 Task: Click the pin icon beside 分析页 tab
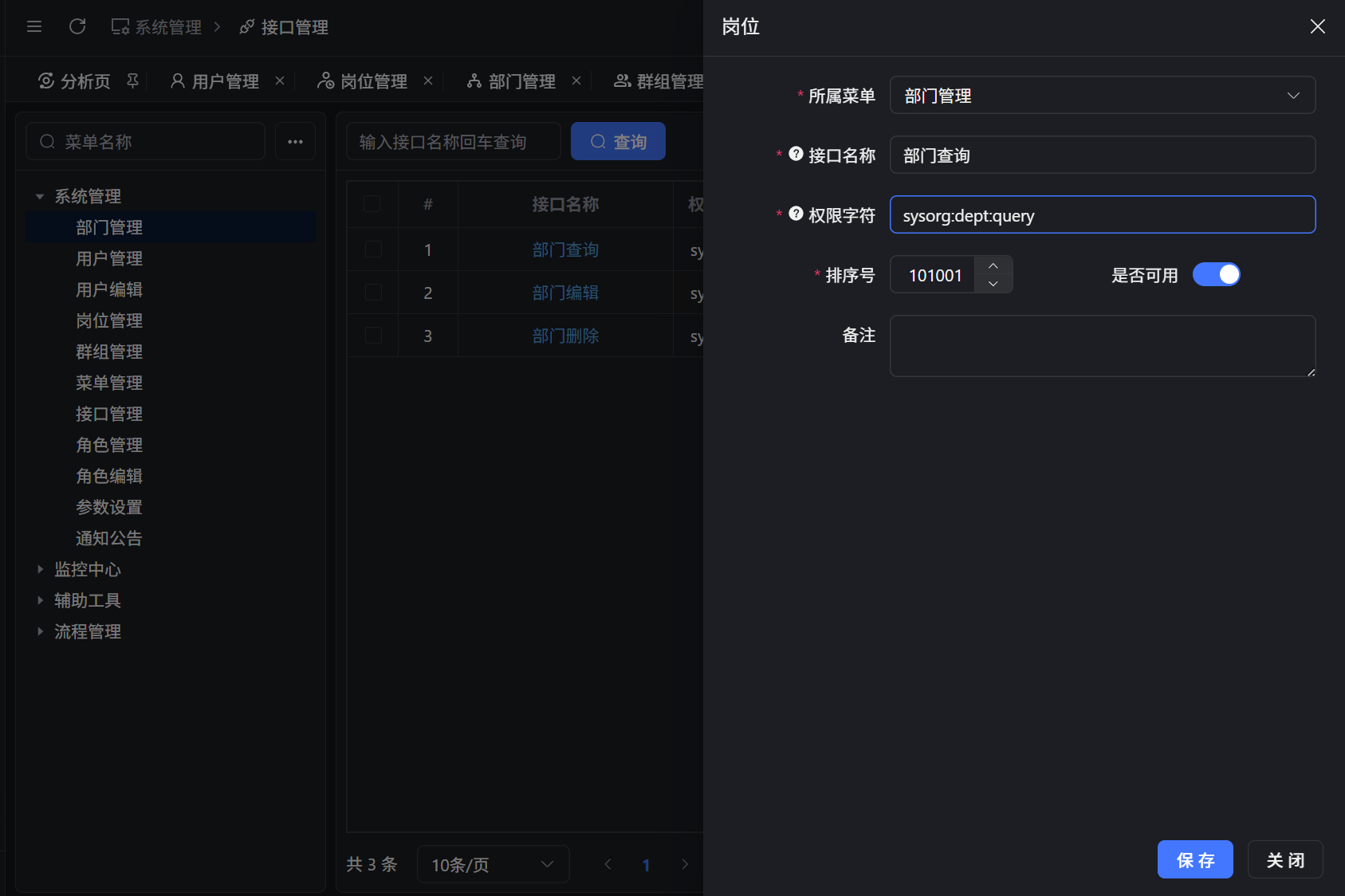pyautogui.click(x=133, y=81)
